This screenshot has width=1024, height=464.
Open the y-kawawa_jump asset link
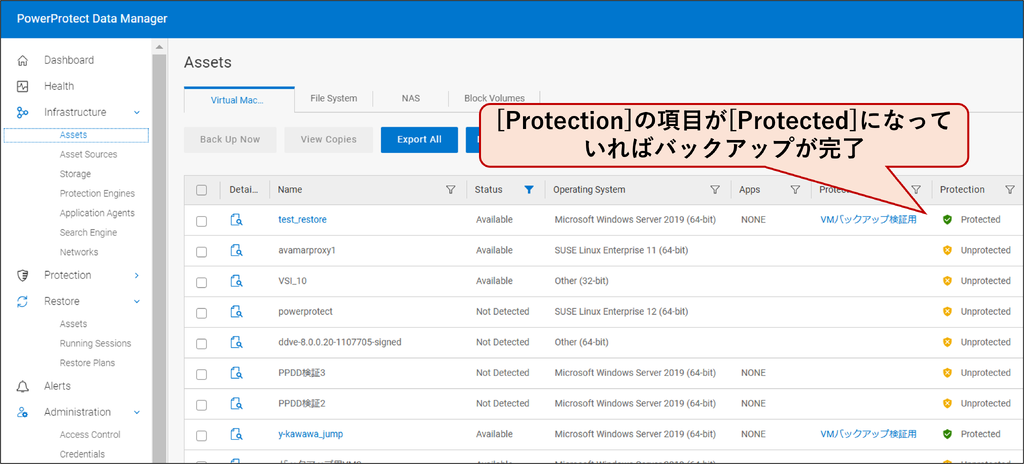tap(311, 434)
